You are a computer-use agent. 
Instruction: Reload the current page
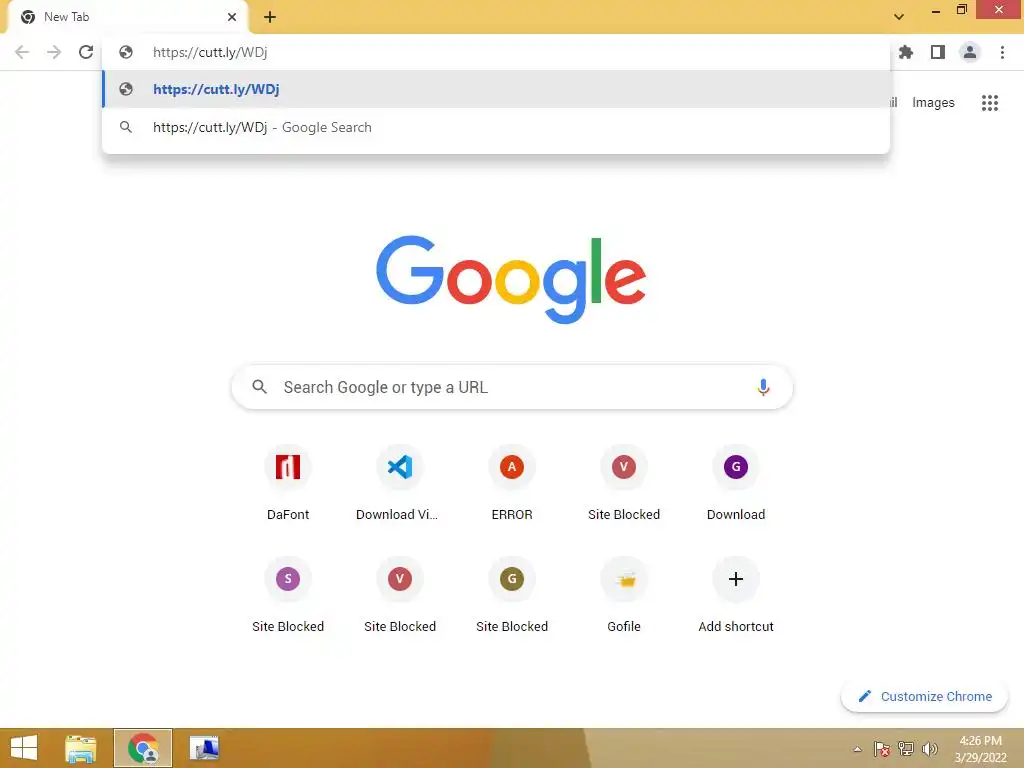[86, 52]
